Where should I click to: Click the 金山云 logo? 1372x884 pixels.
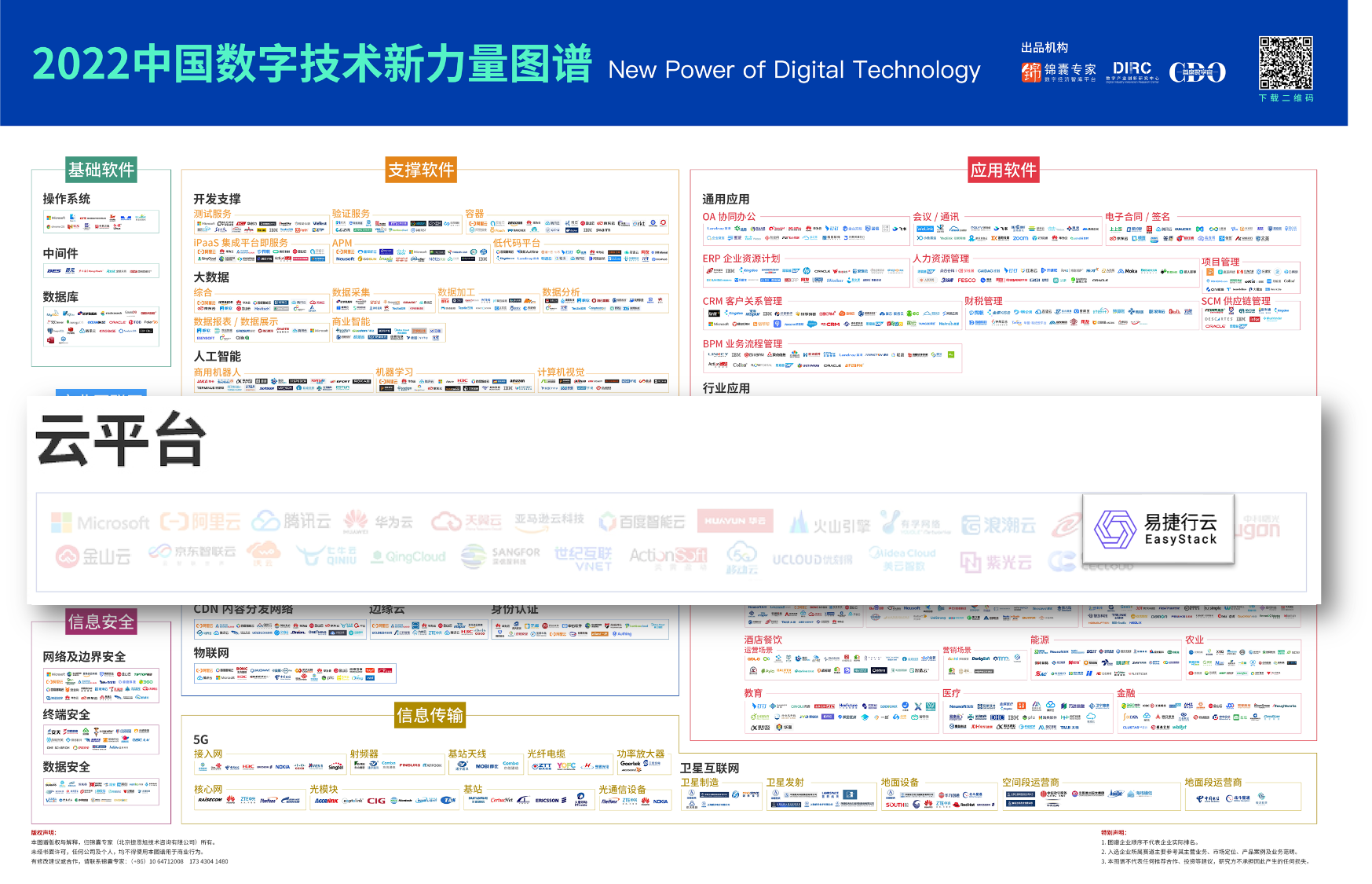[93, 556]
